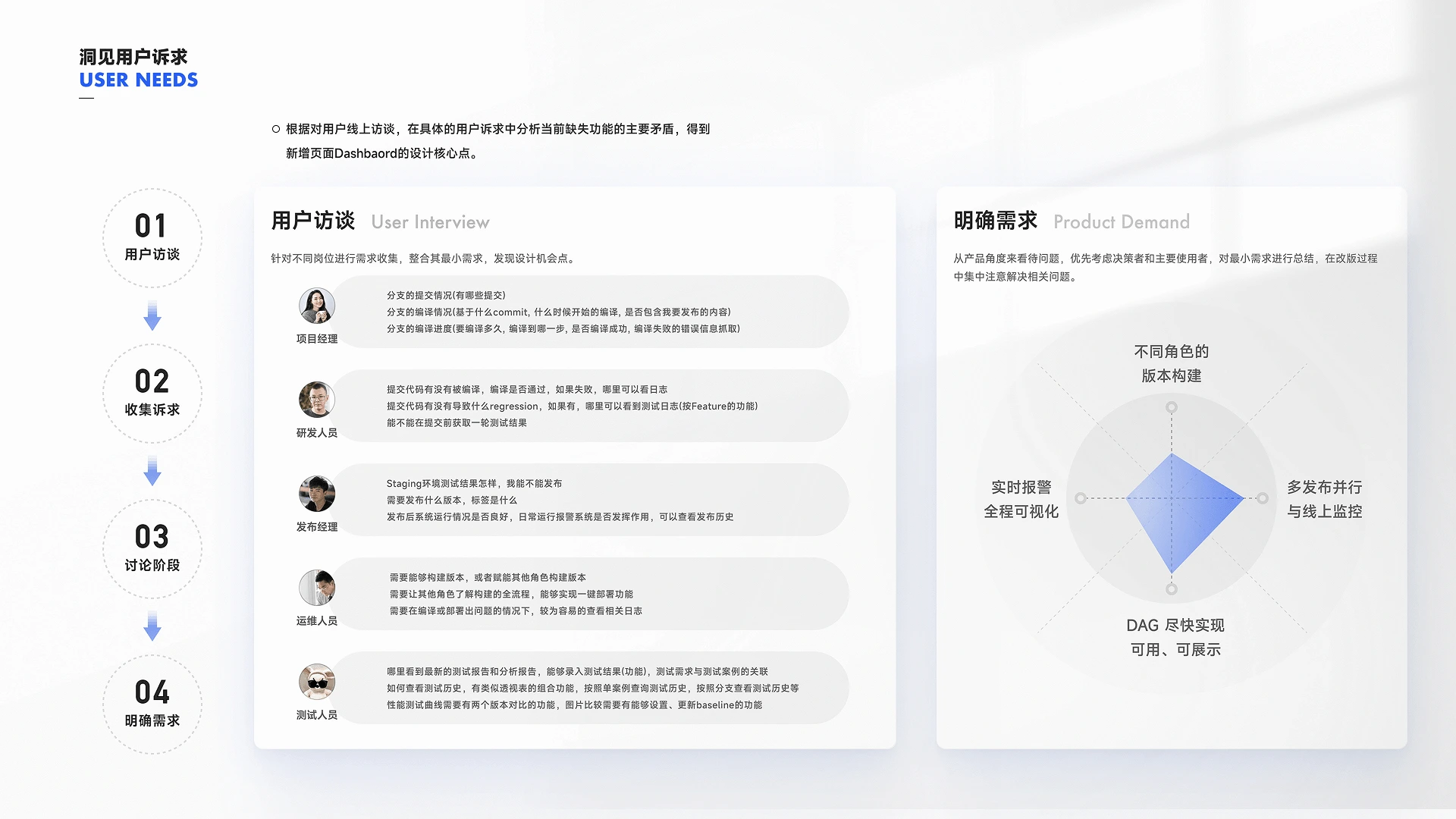The height and width of the screenshot is (819, 1456).
Task: Click the 研发人员 avatar photo
Action: coord(317,400)
